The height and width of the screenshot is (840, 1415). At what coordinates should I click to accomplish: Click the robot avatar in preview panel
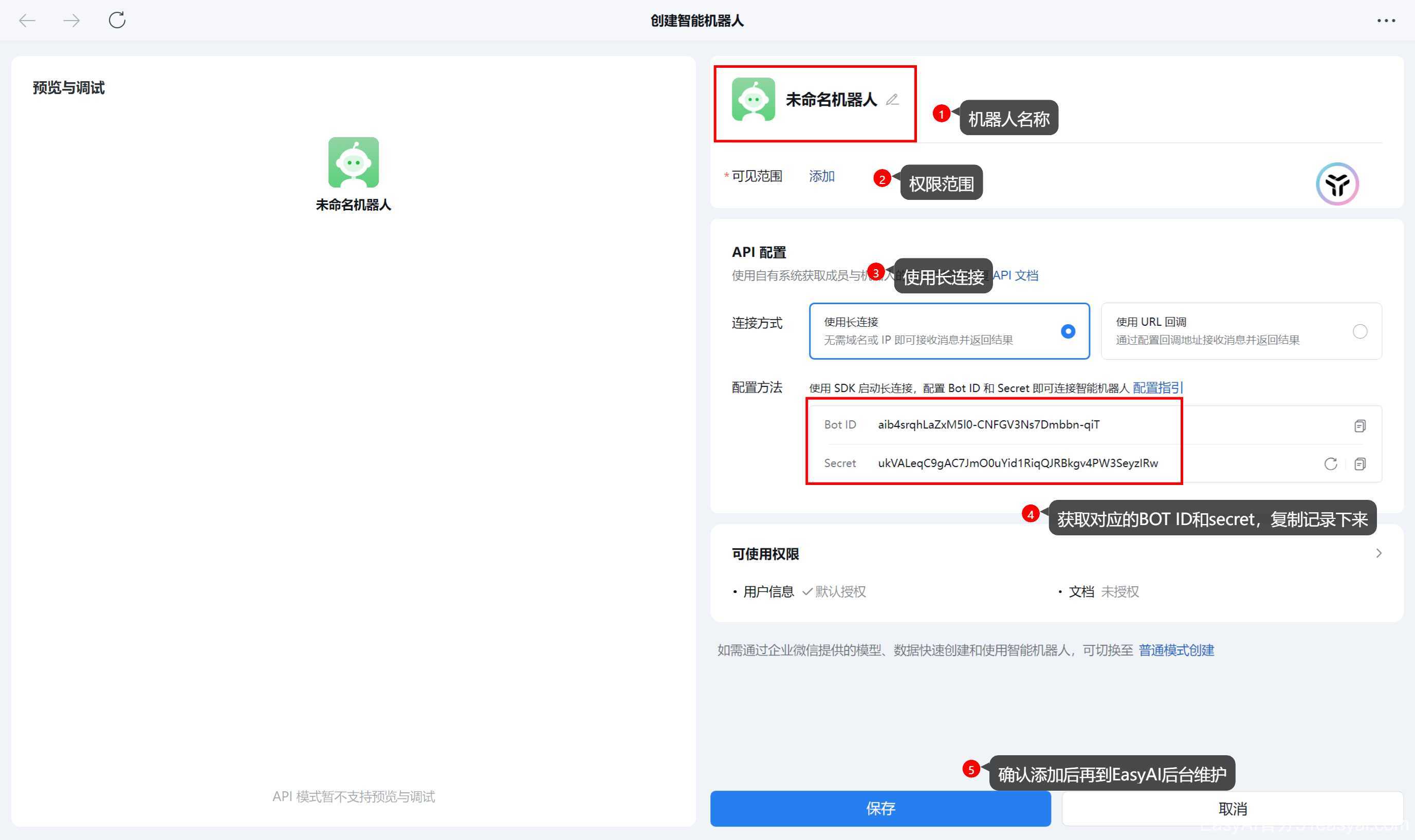(353, 162)
